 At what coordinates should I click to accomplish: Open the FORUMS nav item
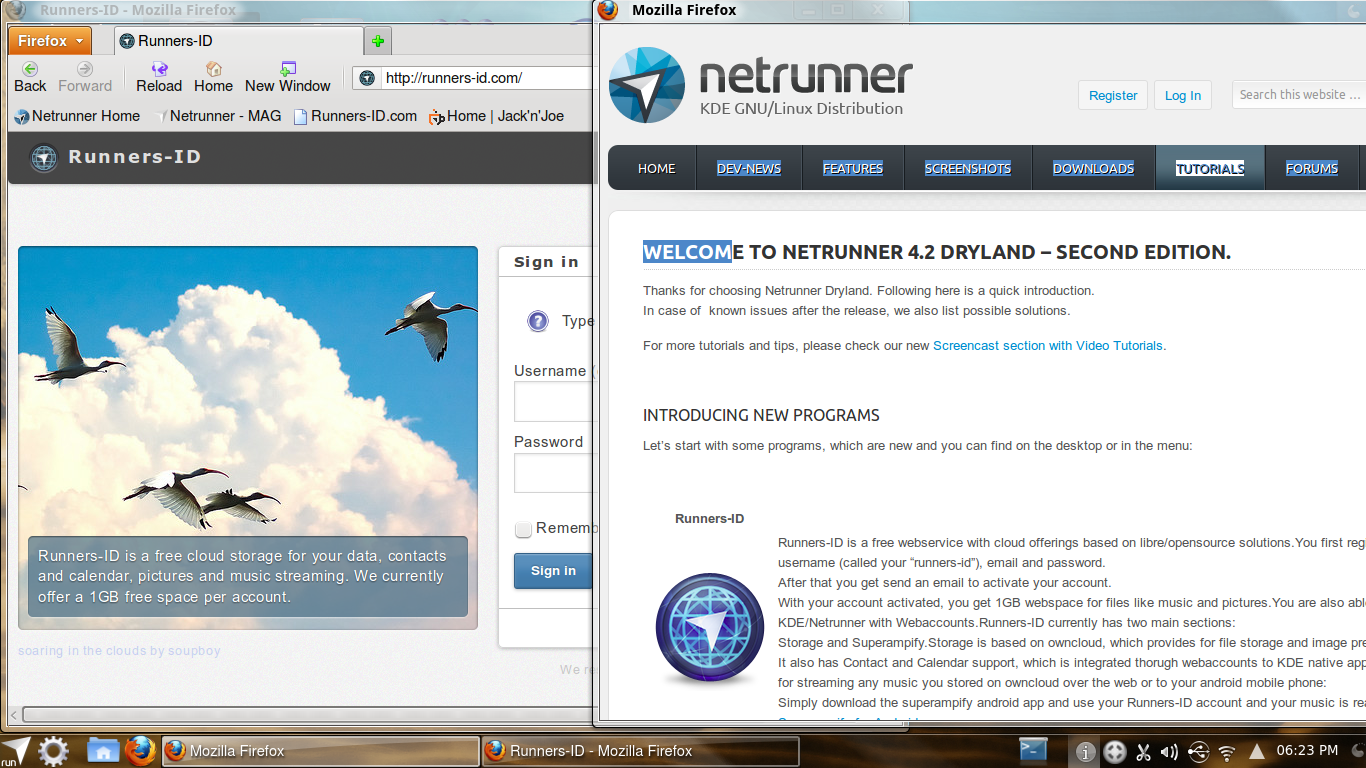pos(1312,168)
